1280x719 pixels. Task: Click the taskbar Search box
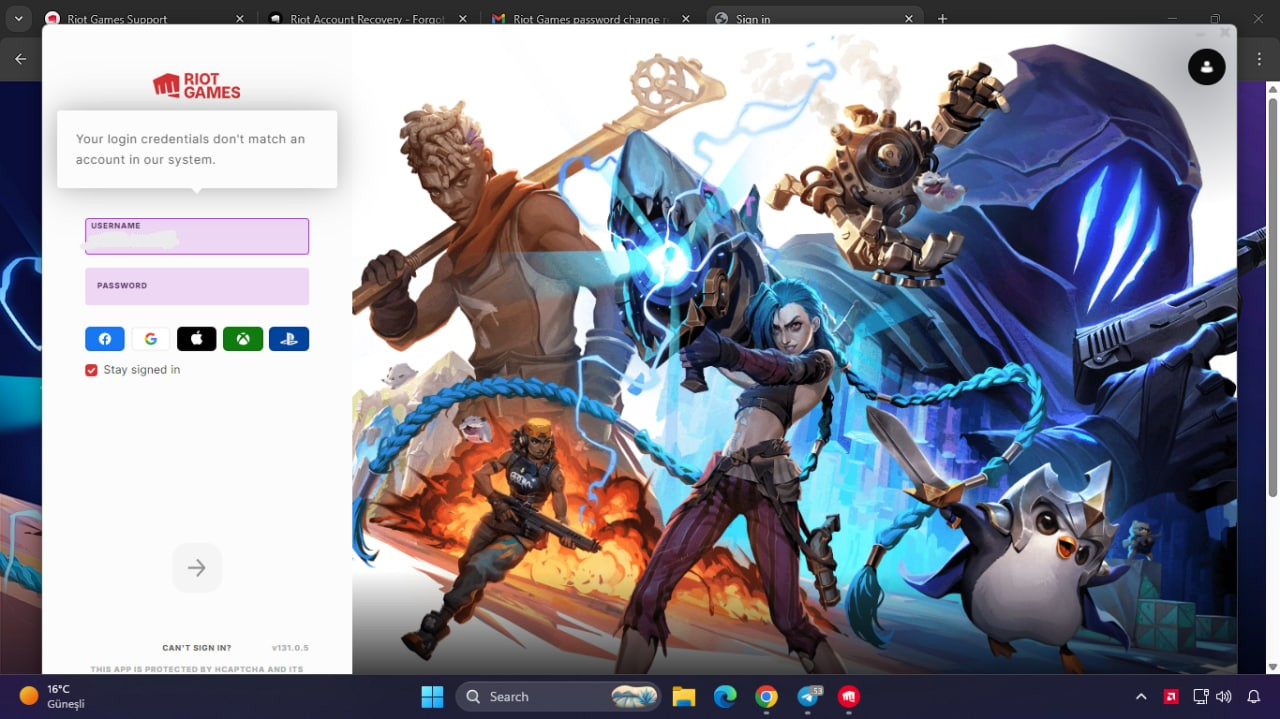tap(558, 697)
